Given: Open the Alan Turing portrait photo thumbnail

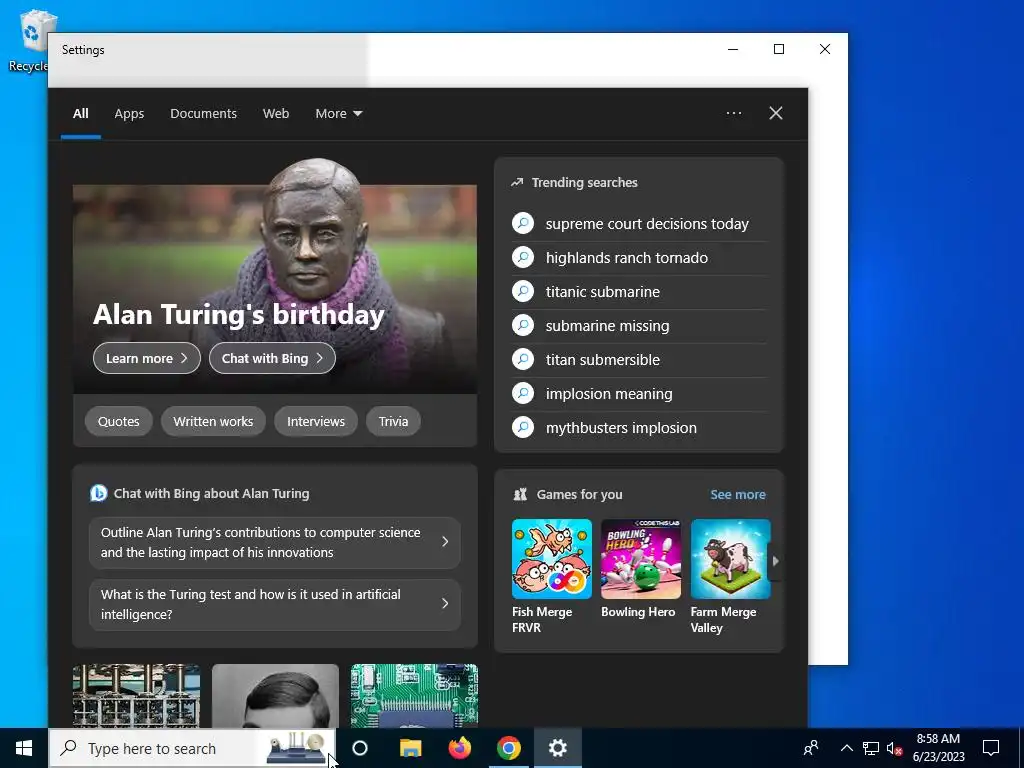Looking at the screenshot, I should pyautogui.click(x=275, y=696).
